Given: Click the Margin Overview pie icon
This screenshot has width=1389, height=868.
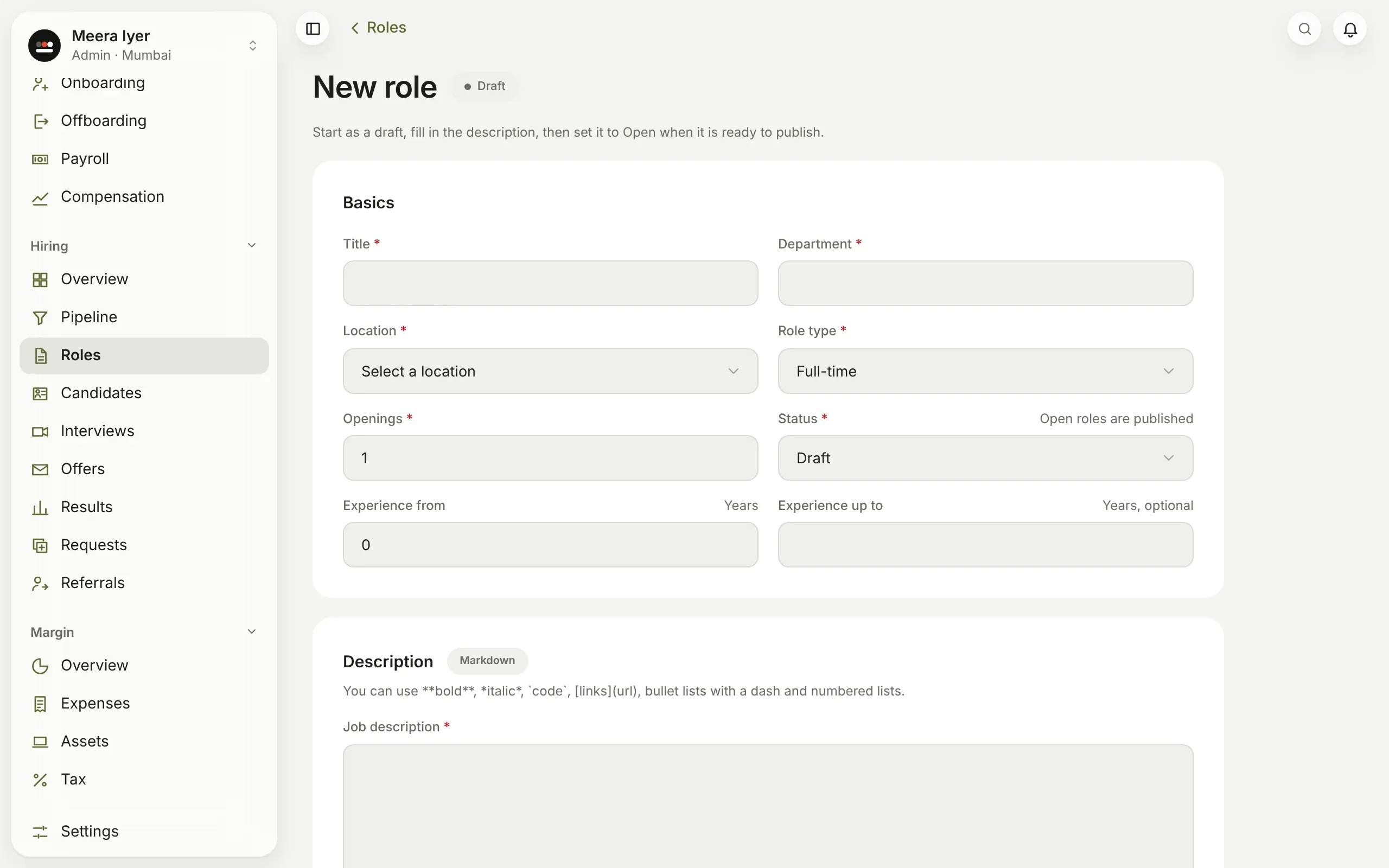Looking at the screenshot, I should coord(40,666).
